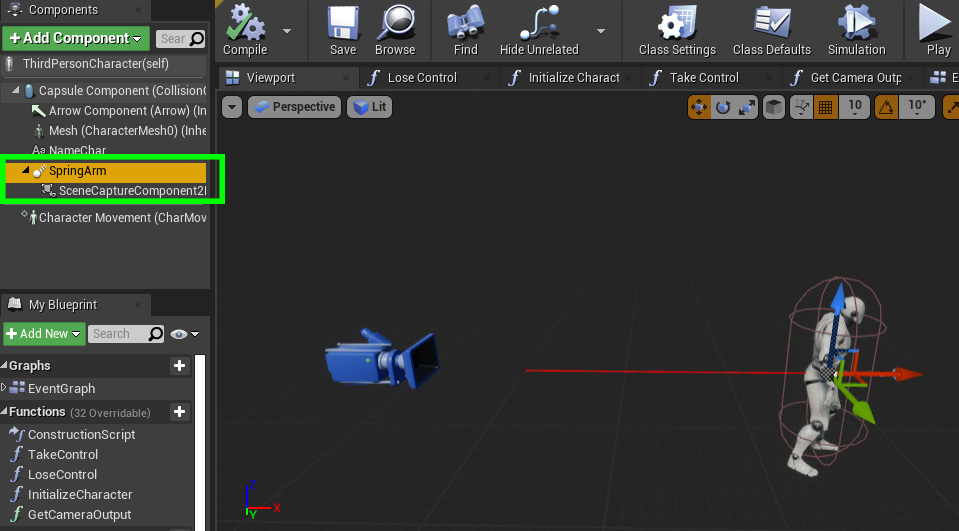Screen dimensions: 959x531
Task: Click the magnifier icon in Components search
Action: 196,39
